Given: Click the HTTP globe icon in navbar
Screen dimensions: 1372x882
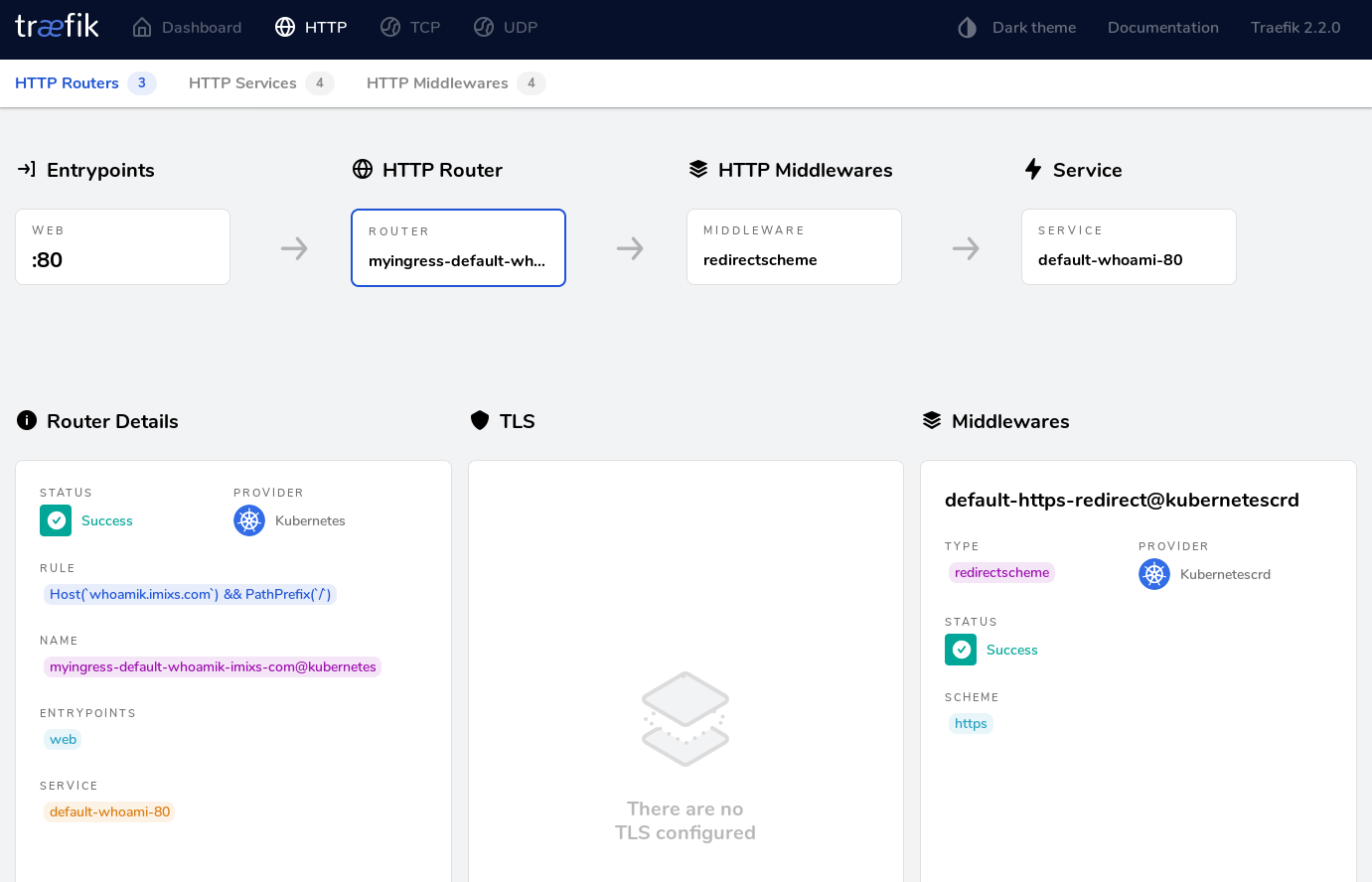Looking at the screenshot, I should tap(285, 27).
